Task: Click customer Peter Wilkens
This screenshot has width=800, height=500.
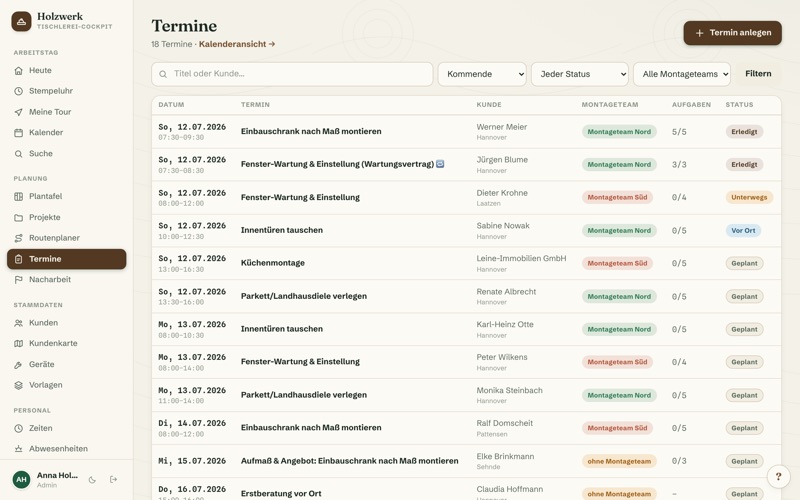Action: pyautogui.click(x=502, y=357)
